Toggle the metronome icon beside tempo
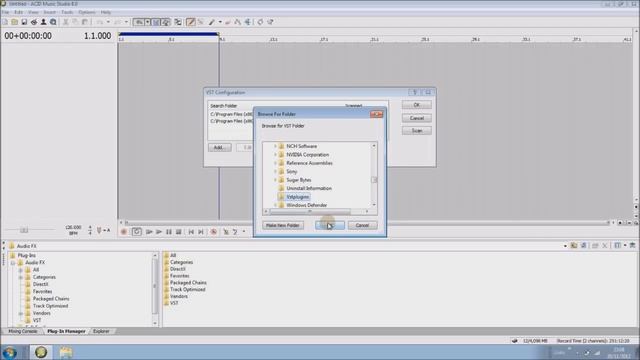 [99, 231]
